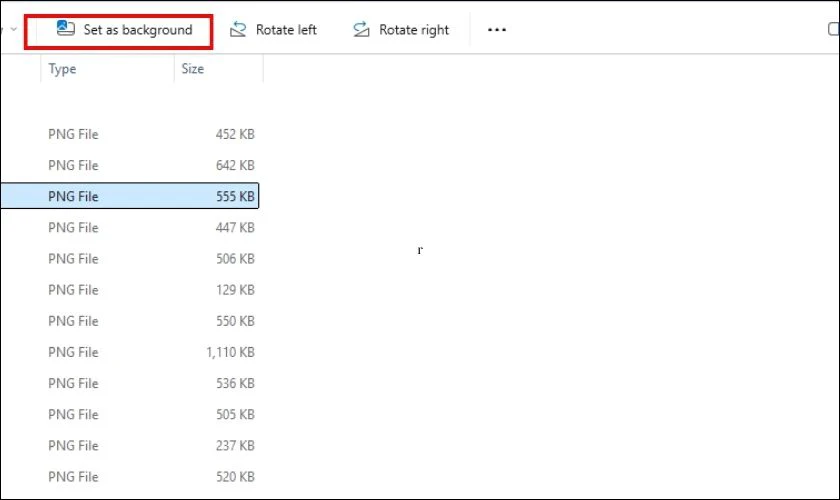
Task: Open the three-dot See more menu
Action: click(497, 30)
